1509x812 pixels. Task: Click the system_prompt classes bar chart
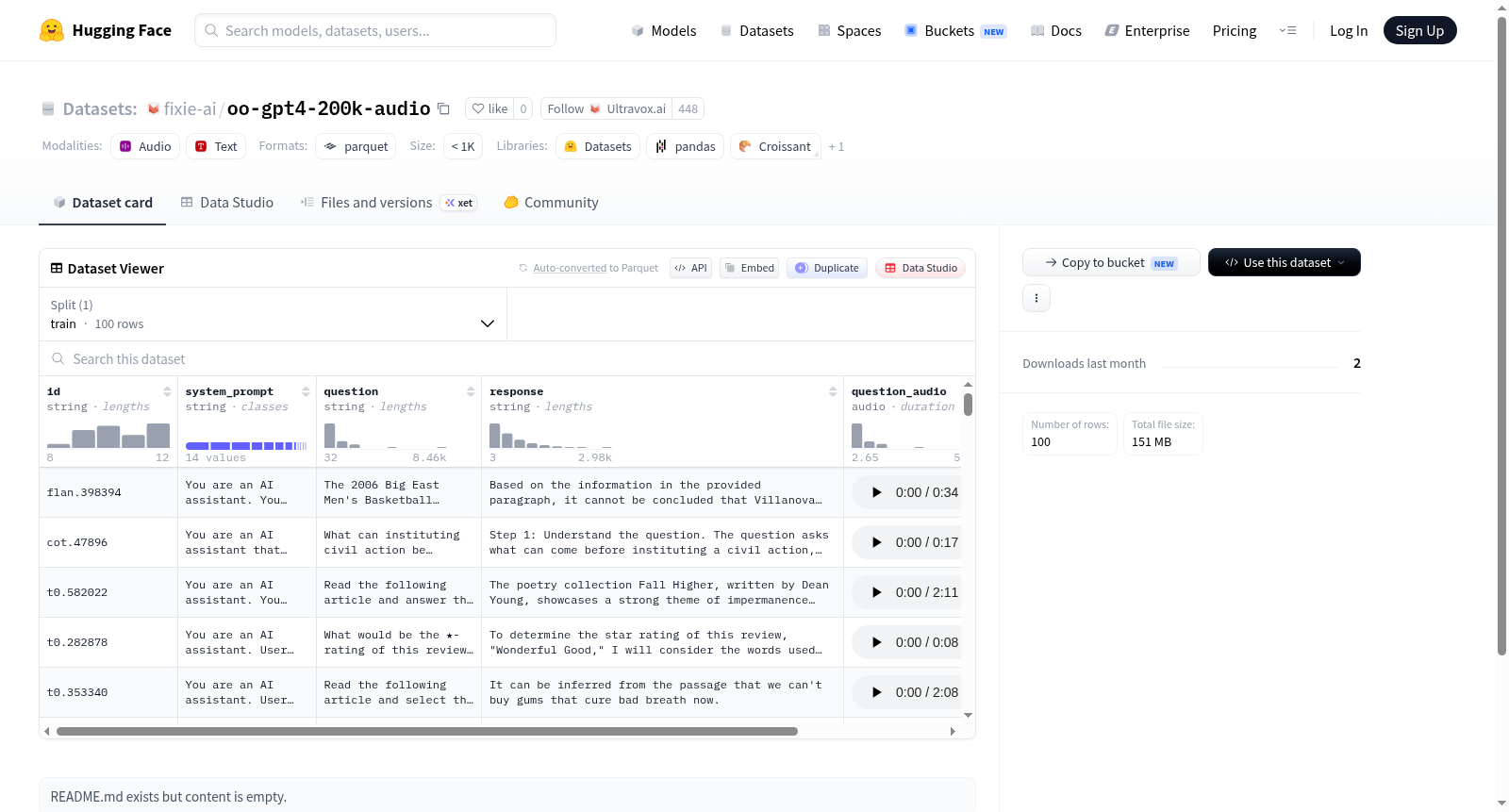[246, 445]
